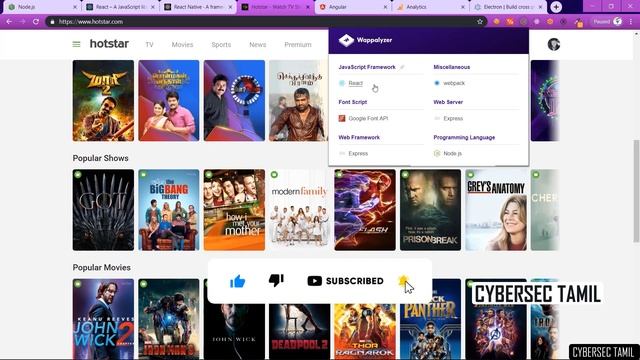Image resolution: width=640 pixels, height=360 pixels.
Task: Switch to the Angular browser tab
Action: tap(353, 7)
